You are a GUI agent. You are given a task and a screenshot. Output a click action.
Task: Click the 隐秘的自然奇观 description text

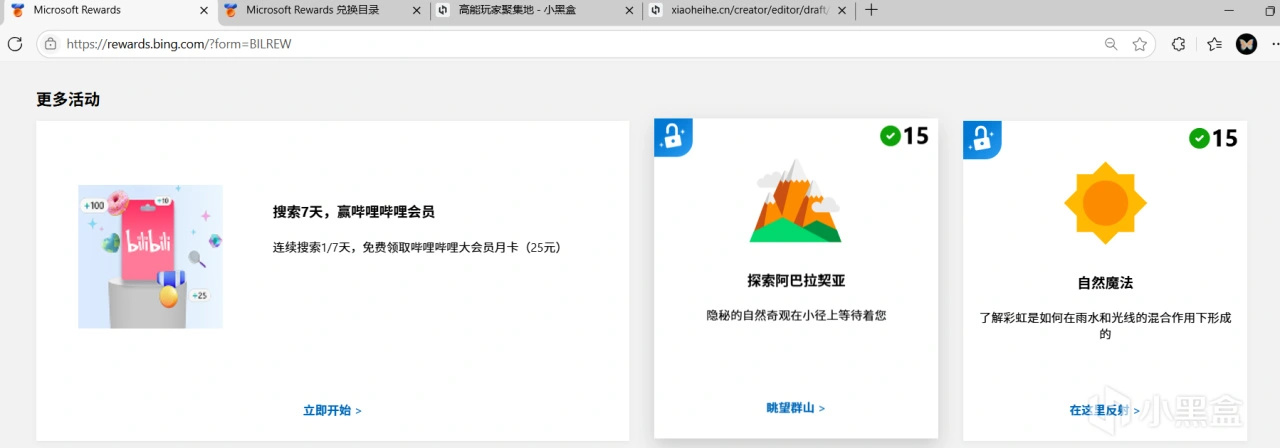[x=796, y=315]
